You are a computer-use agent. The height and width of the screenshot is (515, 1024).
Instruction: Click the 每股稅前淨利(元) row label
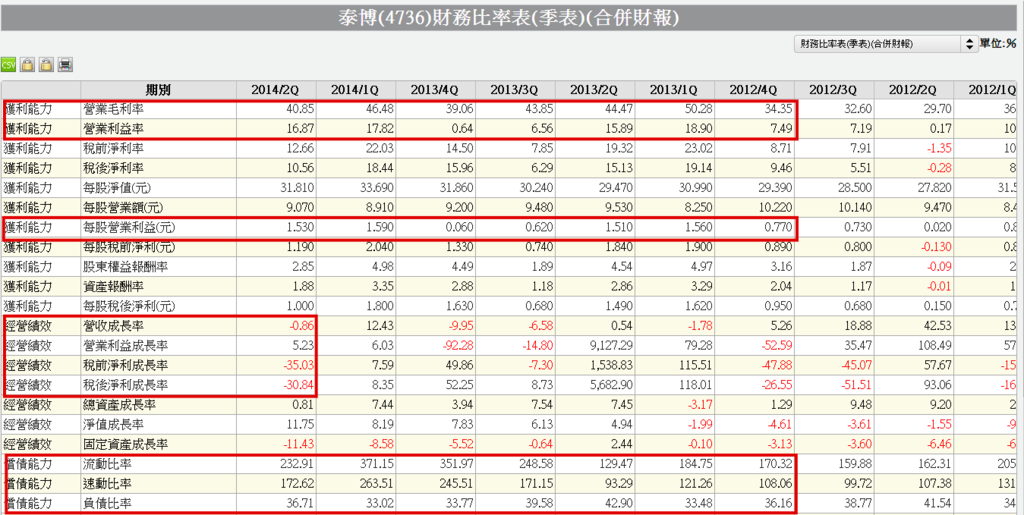129,247
